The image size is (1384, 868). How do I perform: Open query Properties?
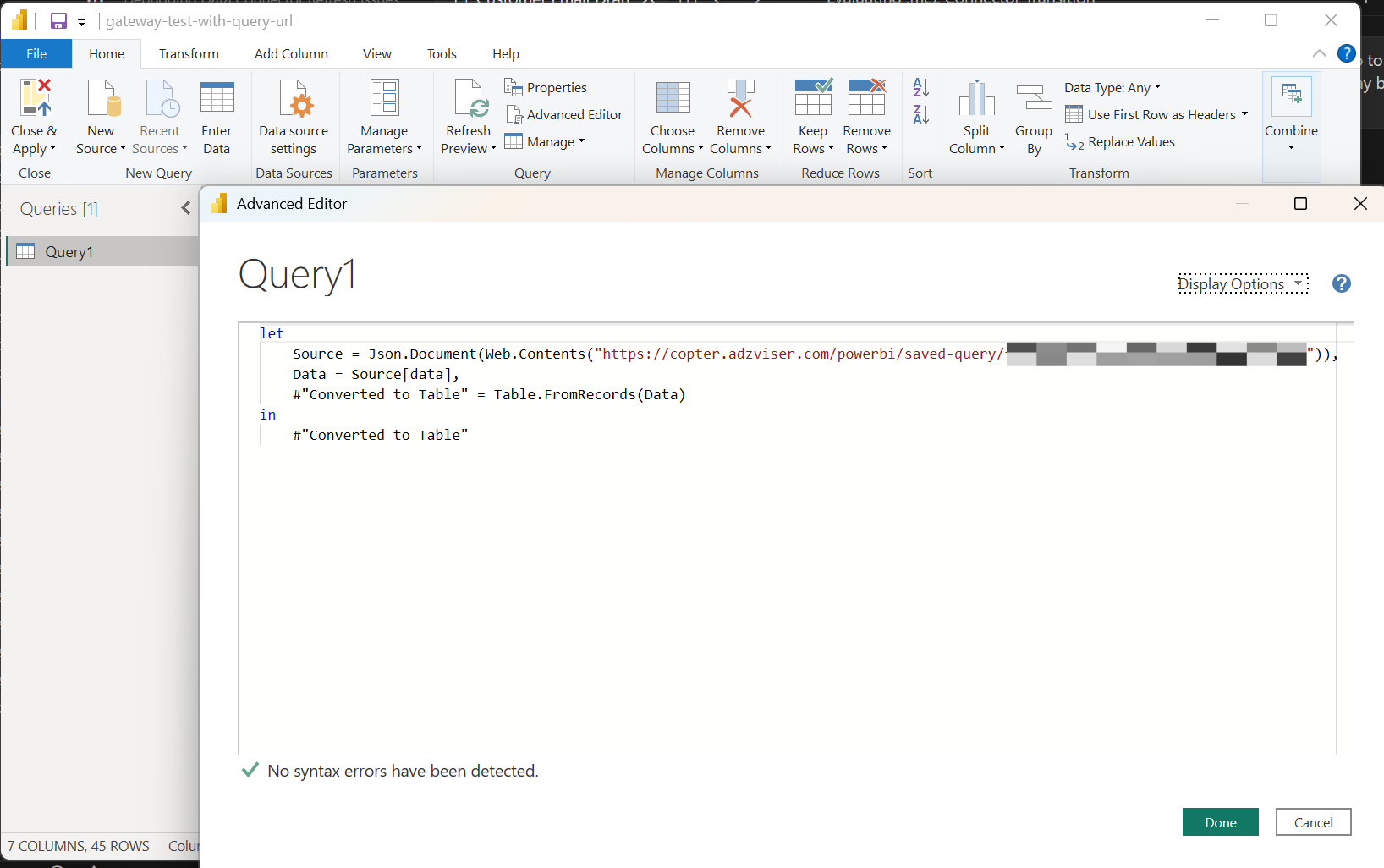(x=546, y=87)
